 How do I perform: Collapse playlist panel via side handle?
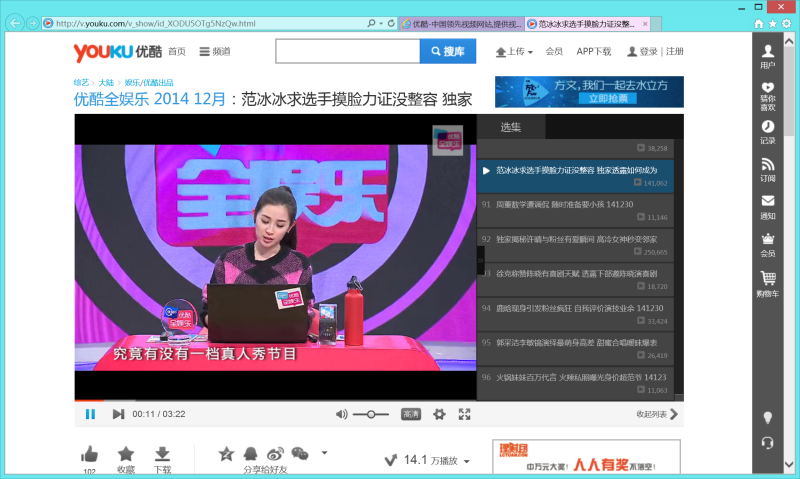480,260
